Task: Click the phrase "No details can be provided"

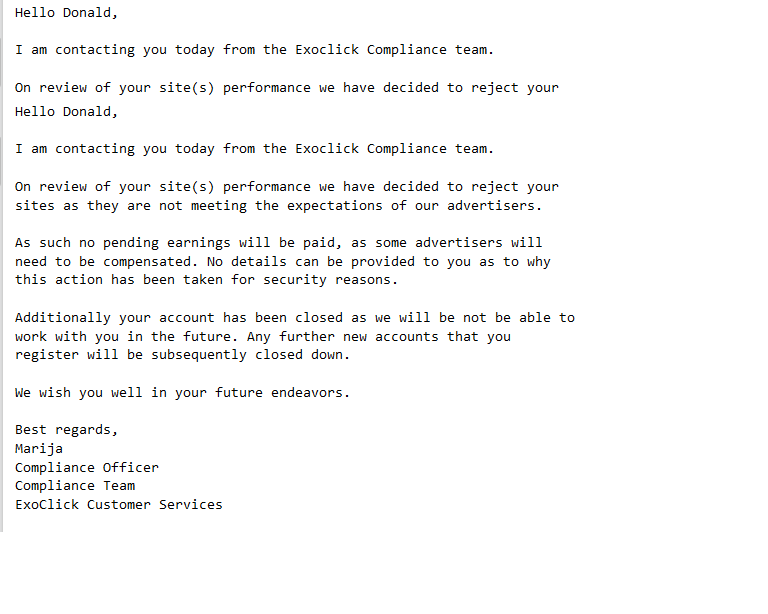Action: tap(310, 262)
